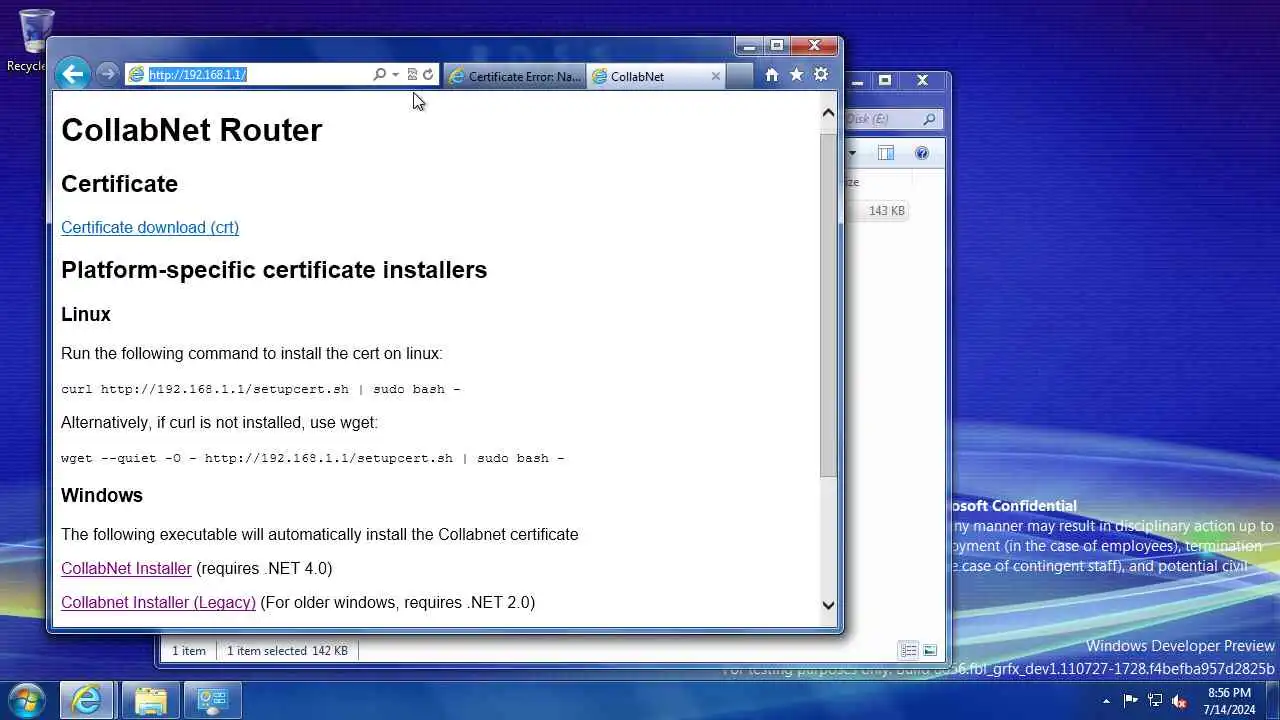Go back with the browser Back arrow
This screenshot has height=720, width=1280.
click(x=72, y=74)
